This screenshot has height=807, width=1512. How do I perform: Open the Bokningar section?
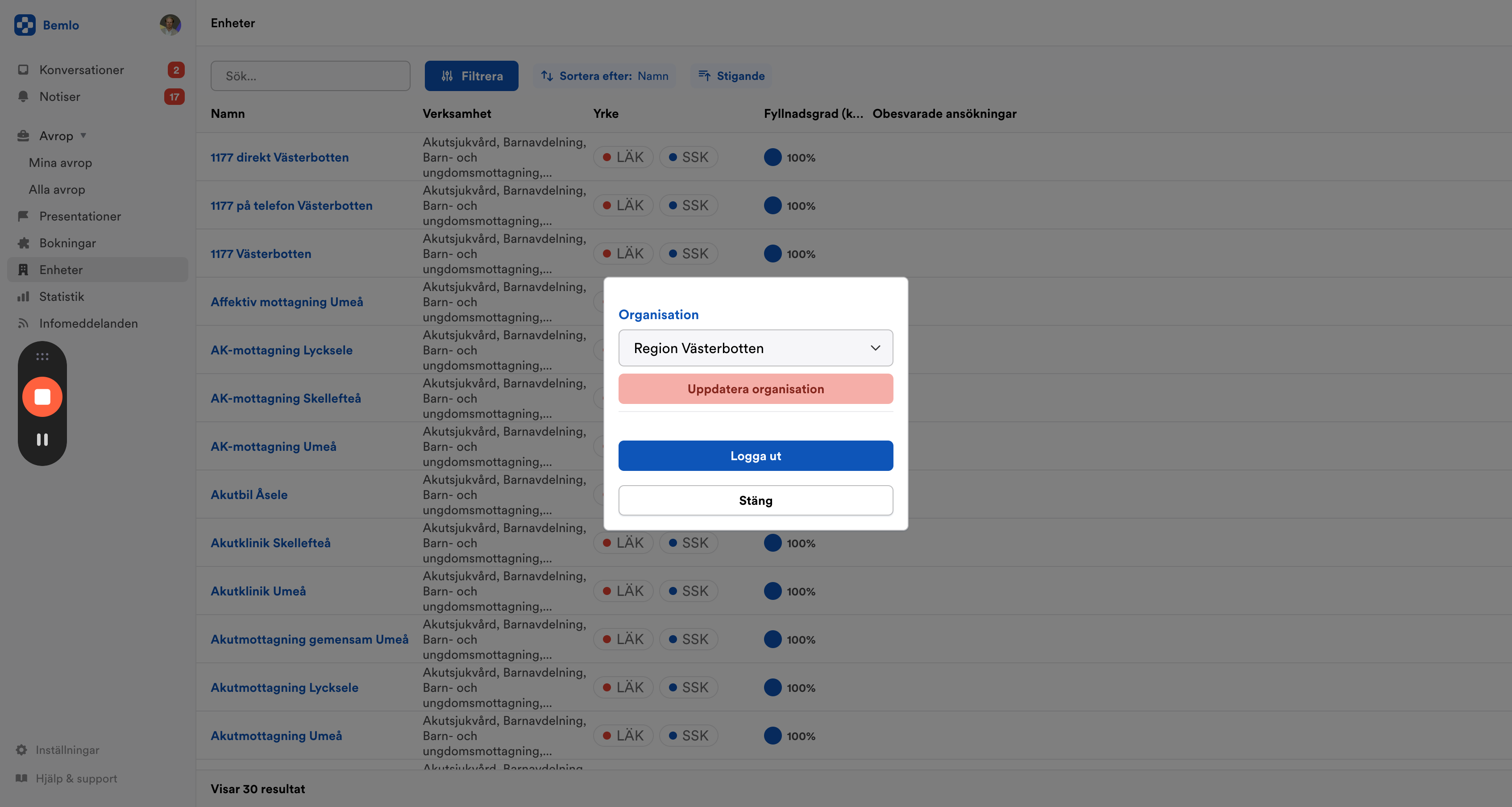click(67, 243)
